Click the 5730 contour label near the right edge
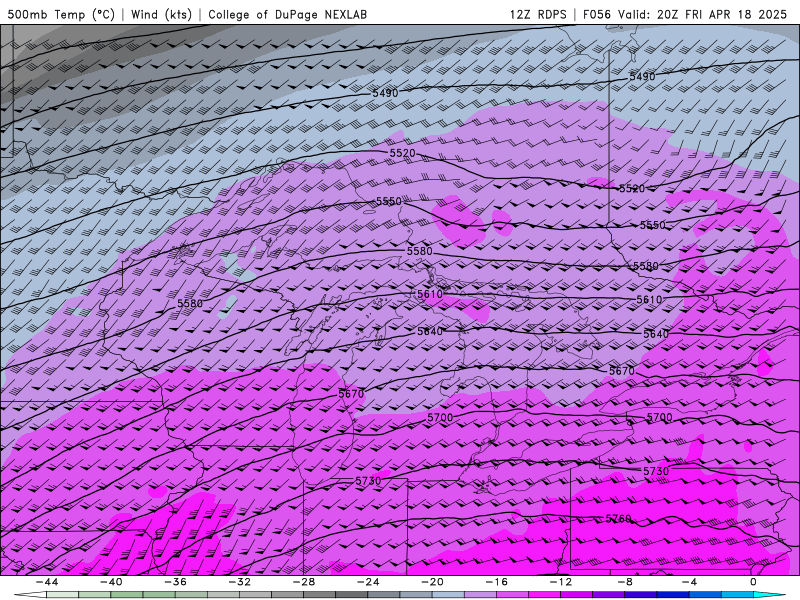Screen dimensions: 800x600 tap(656, 471)
